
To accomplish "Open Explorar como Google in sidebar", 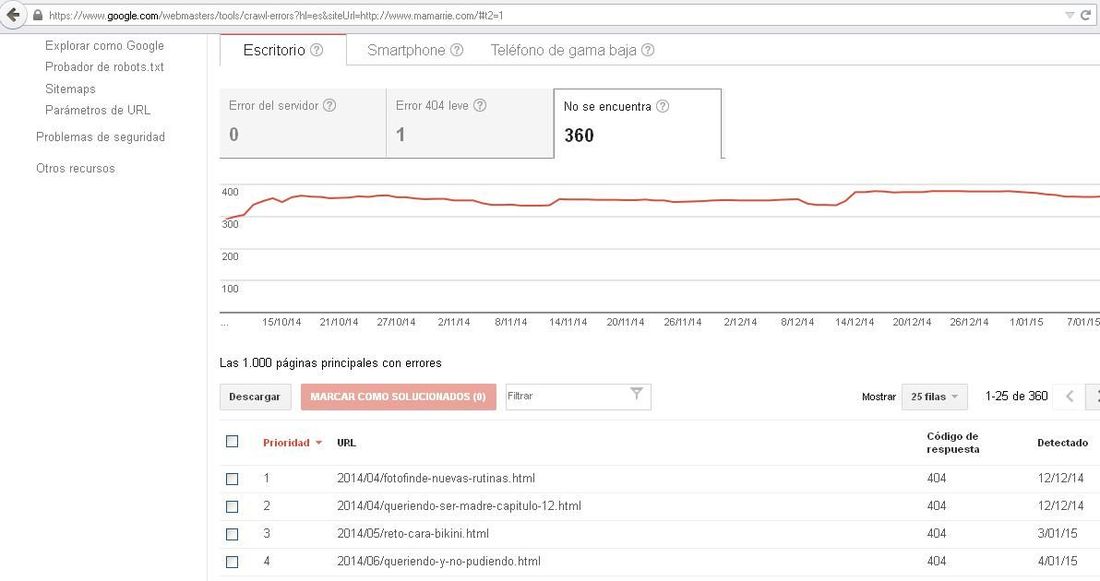I will 105,46.
